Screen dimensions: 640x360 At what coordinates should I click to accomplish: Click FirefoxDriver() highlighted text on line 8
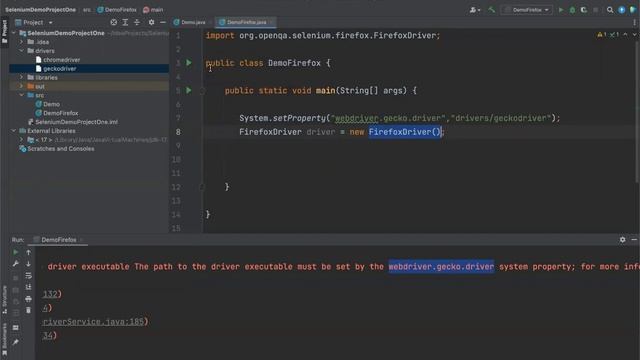405,132
